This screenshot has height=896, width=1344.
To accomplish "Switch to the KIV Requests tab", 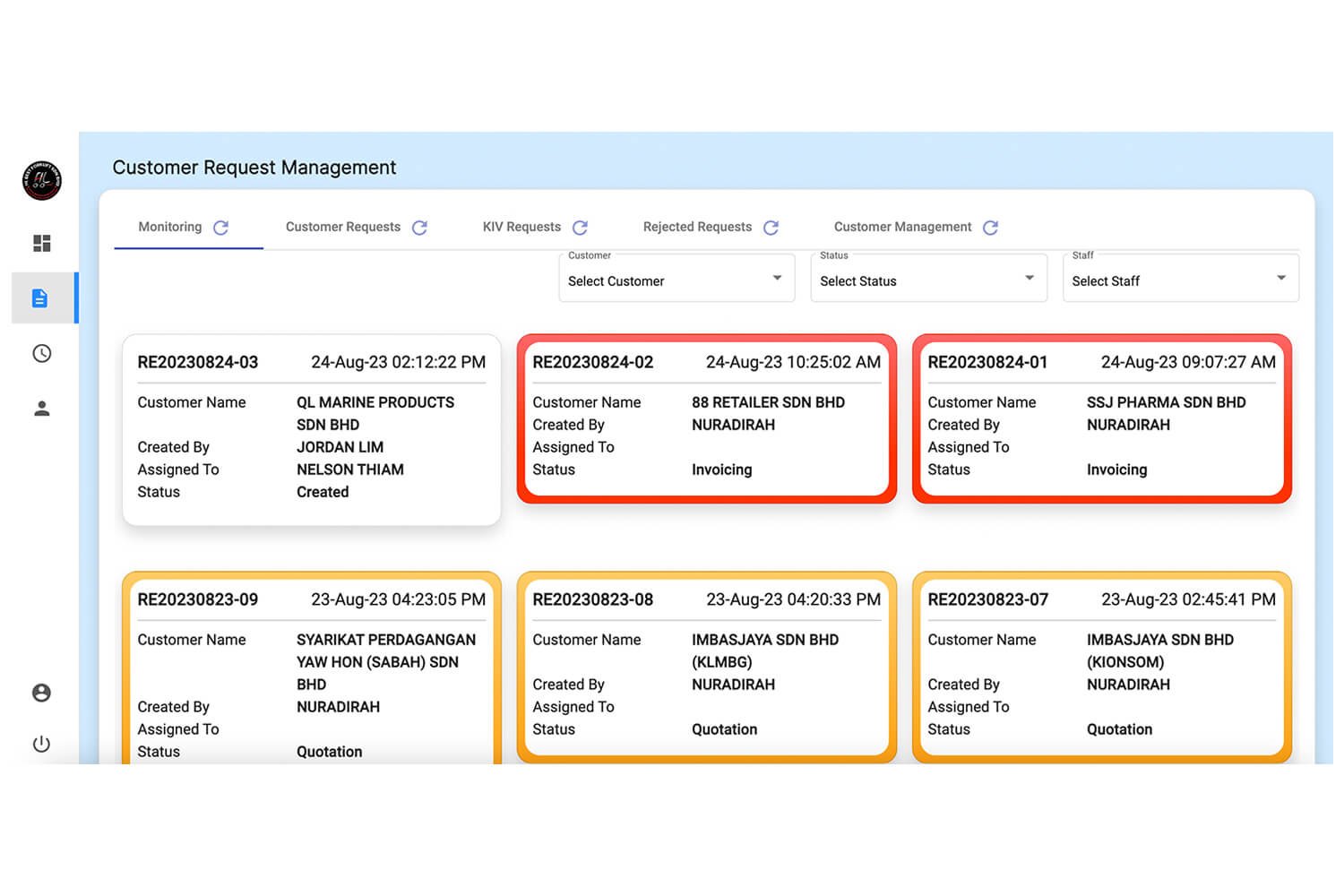I will point(521,228).
